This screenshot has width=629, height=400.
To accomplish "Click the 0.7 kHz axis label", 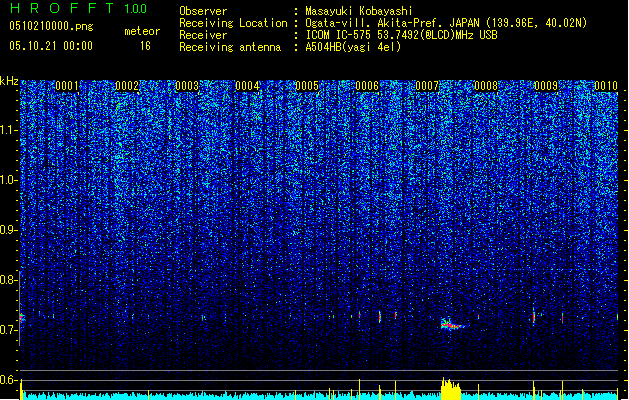I will [8, 330].
